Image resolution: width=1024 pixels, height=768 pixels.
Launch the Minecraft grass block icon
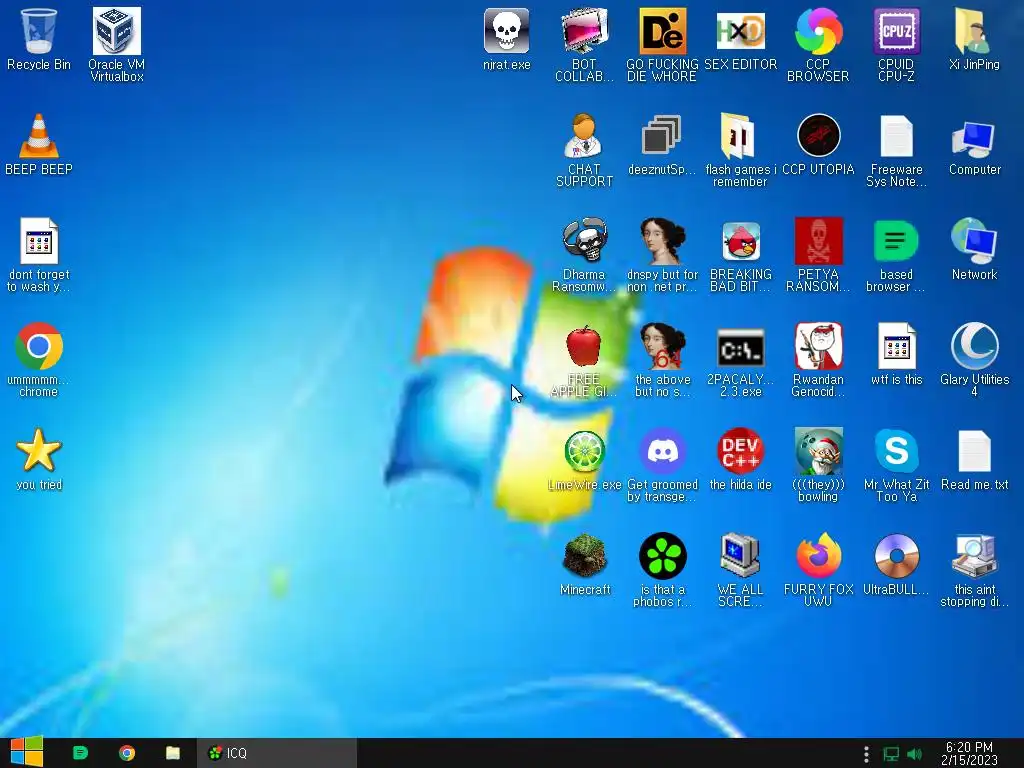(x=584, y=556)
